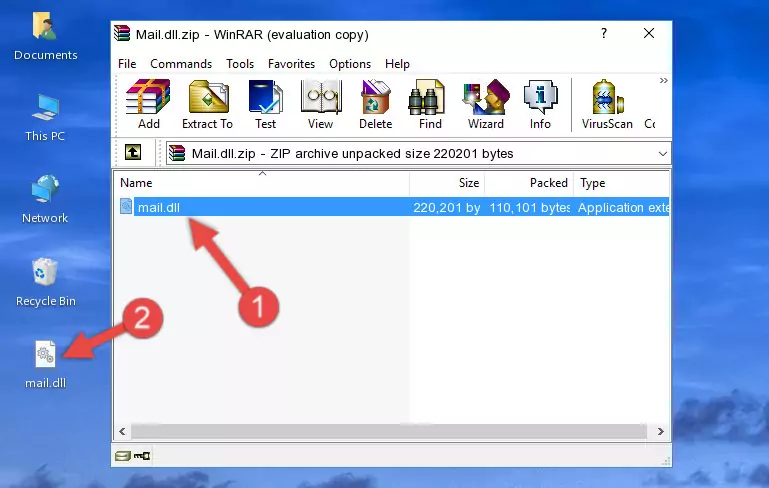Screen dimensions: 769x488
Task: Select the Network desktop icon
Action: click(45, 199)
